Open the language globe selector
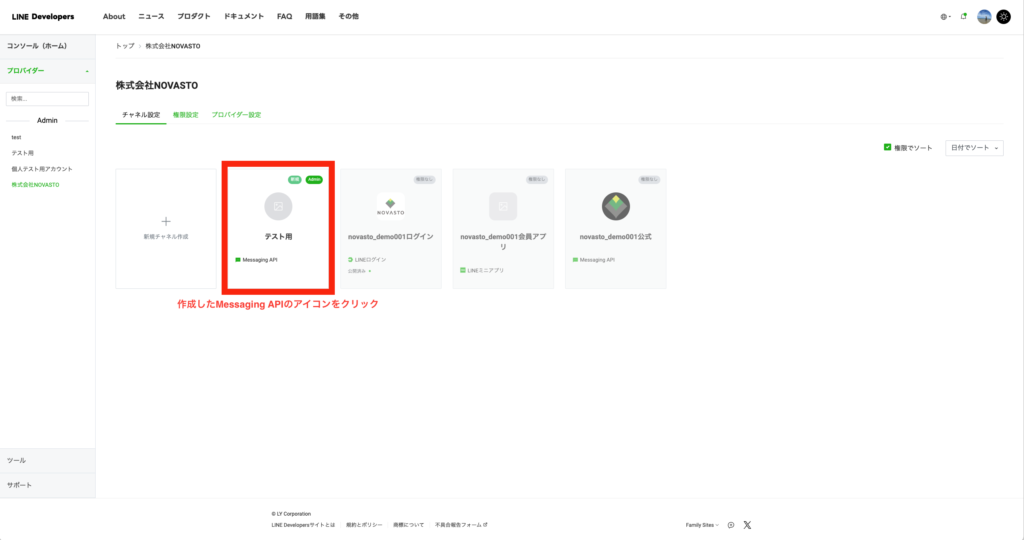1024x540 pixels. coord(945,17)
